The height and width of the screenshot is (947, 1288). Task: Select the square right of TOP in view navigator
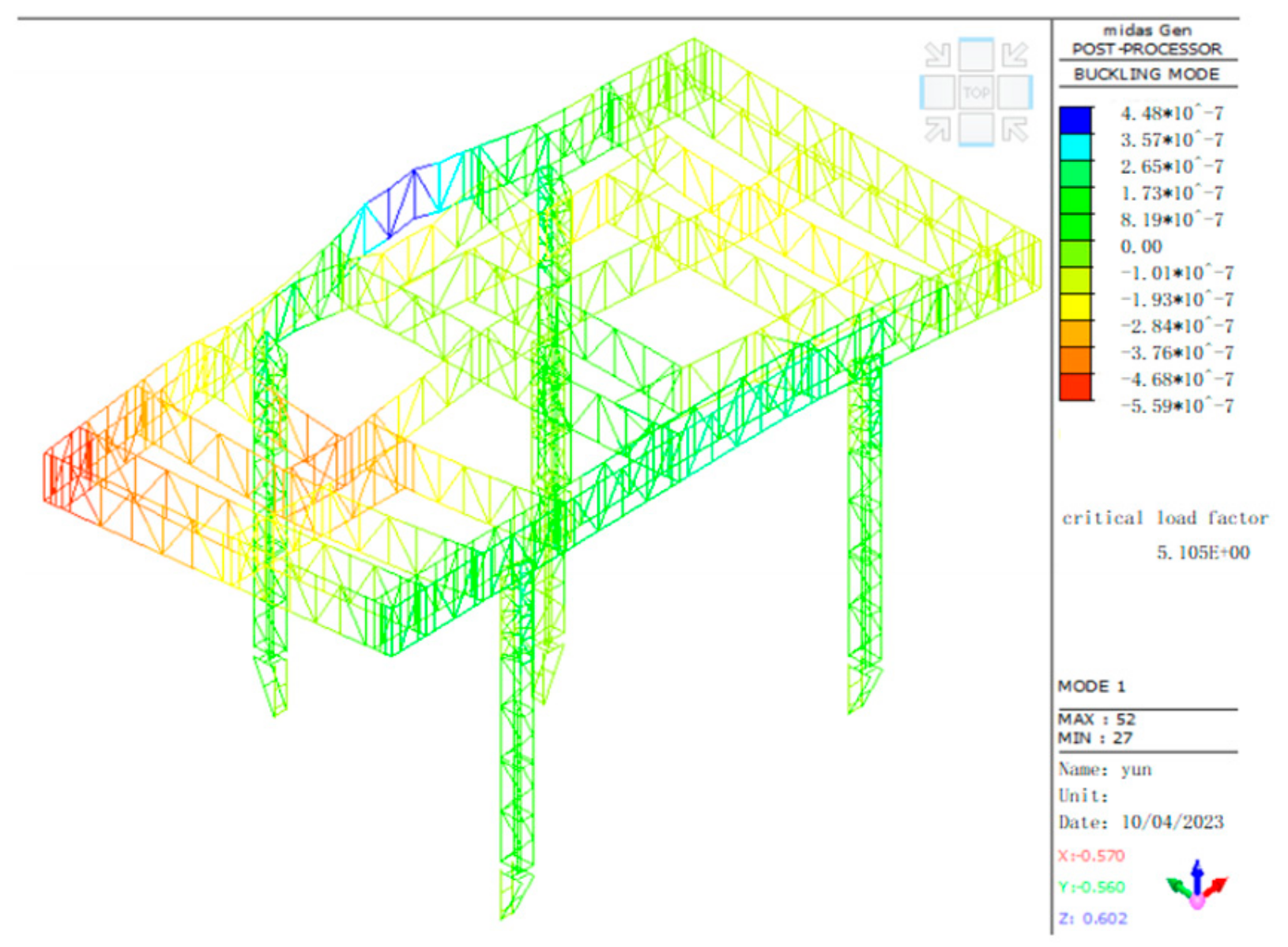click(1015, 93)
